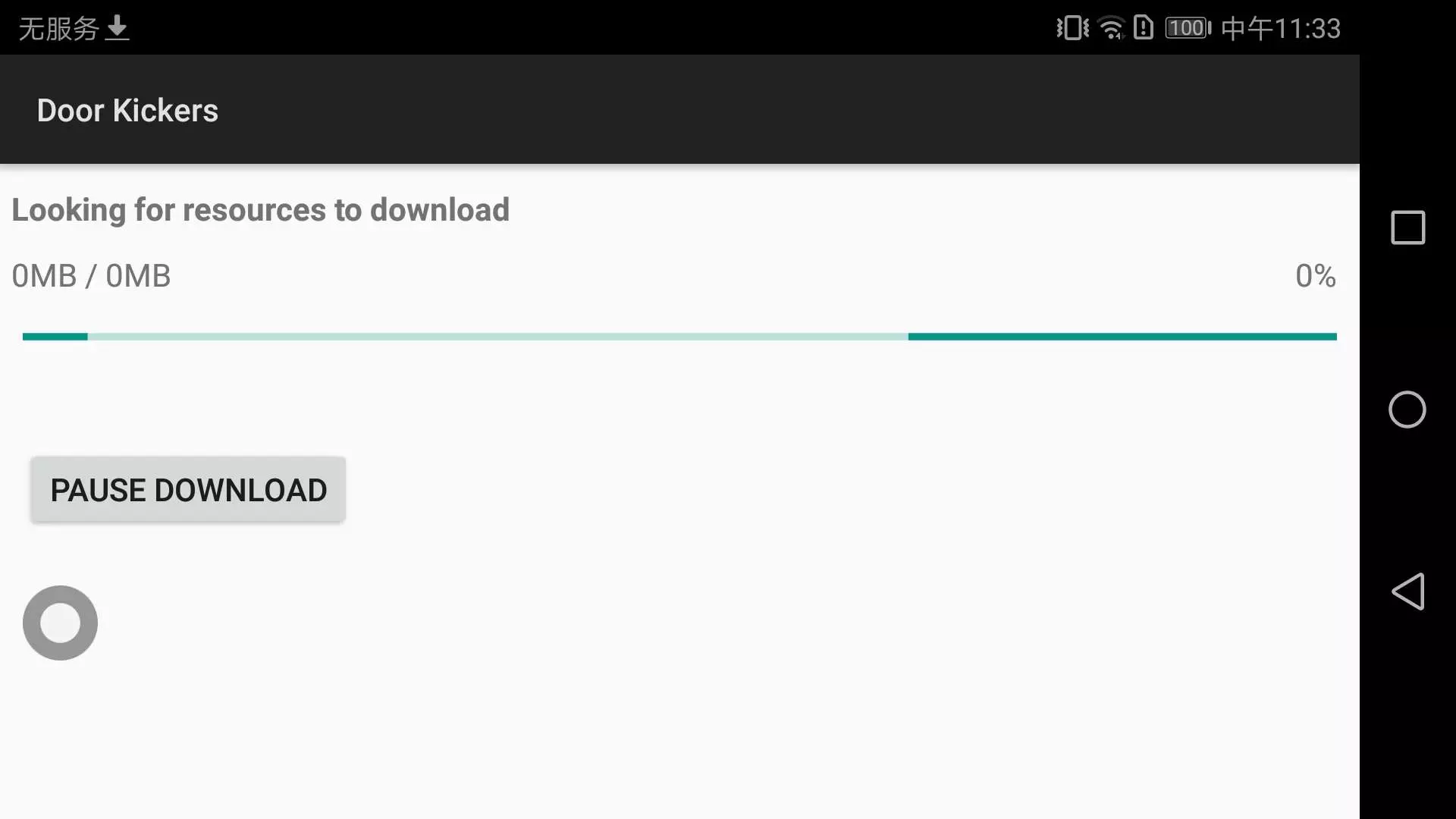Tap the 0% progress percentage text
Viewport: 1456px width, 819px height.
coord(1316,276)
